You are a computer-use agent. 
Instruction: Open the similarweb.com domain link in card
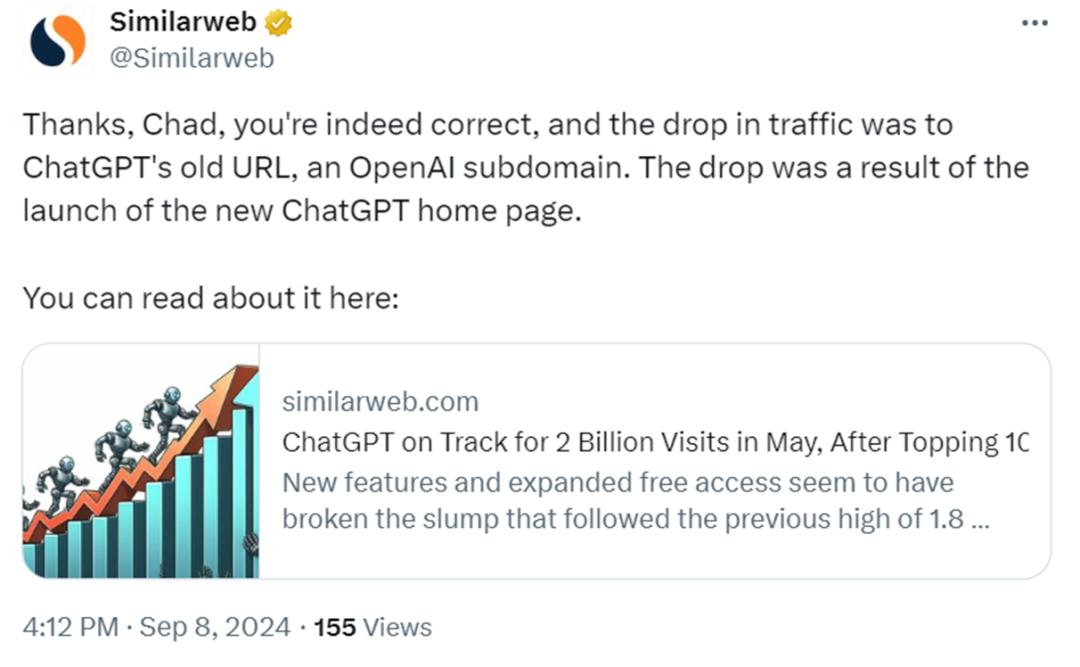[380, 402]
